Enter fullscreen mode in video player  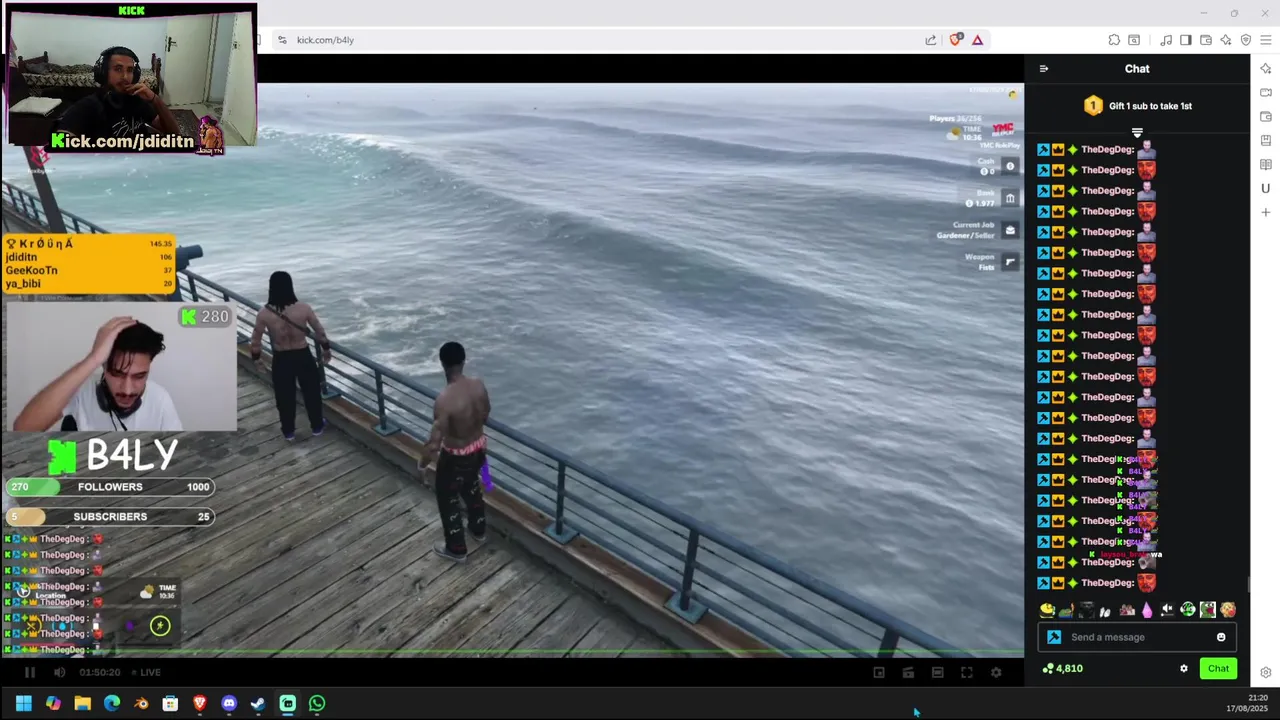tap(967, 673)
